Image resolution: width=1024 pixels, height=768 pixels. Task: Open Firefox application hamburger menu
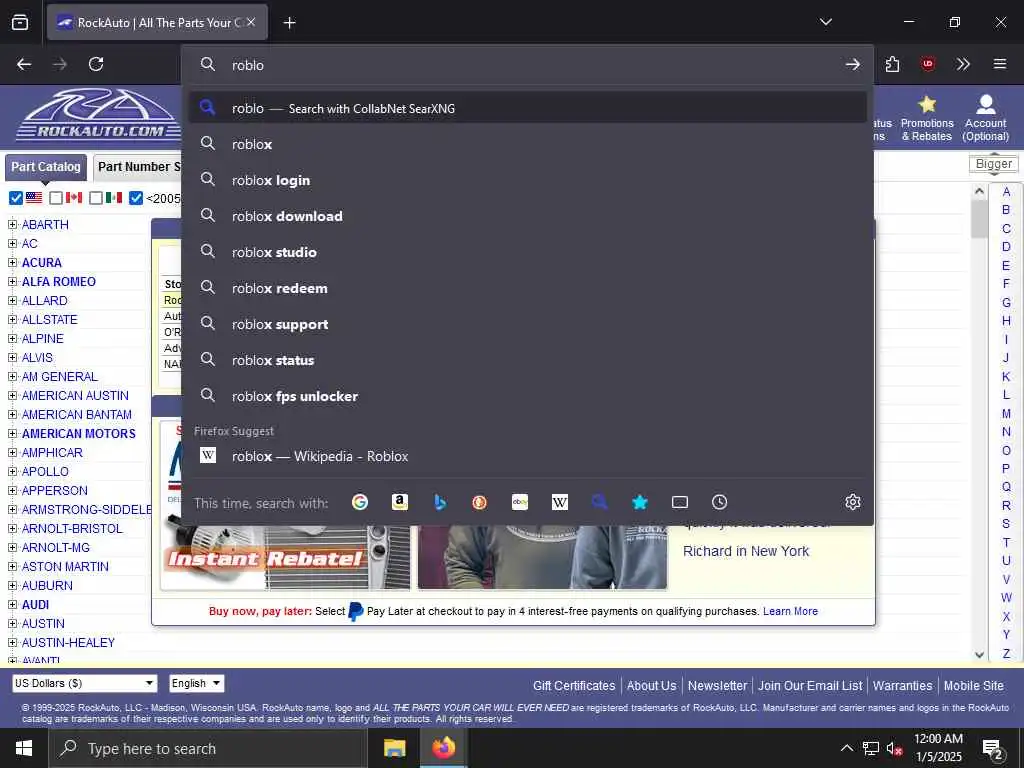point(1000,64)
